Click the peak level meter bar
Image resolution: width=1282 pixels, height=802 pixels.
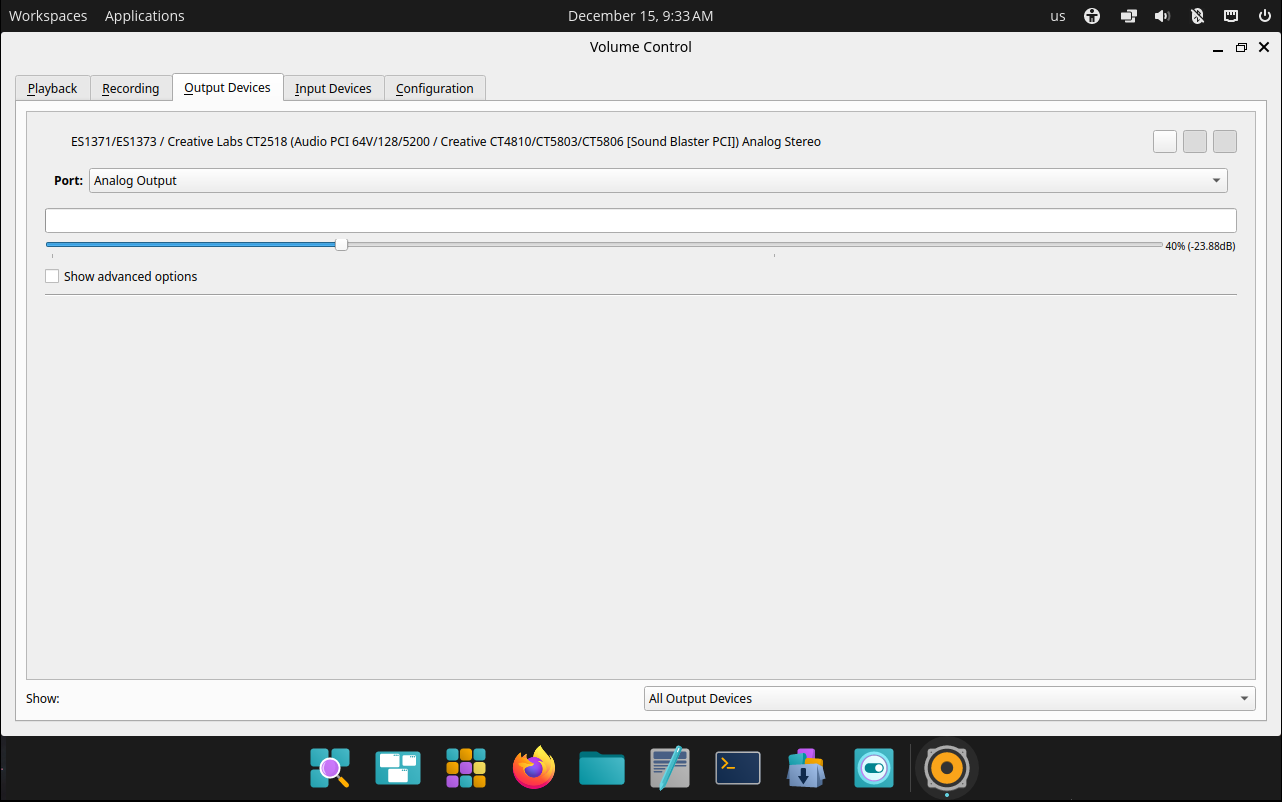tap(640, 219)
